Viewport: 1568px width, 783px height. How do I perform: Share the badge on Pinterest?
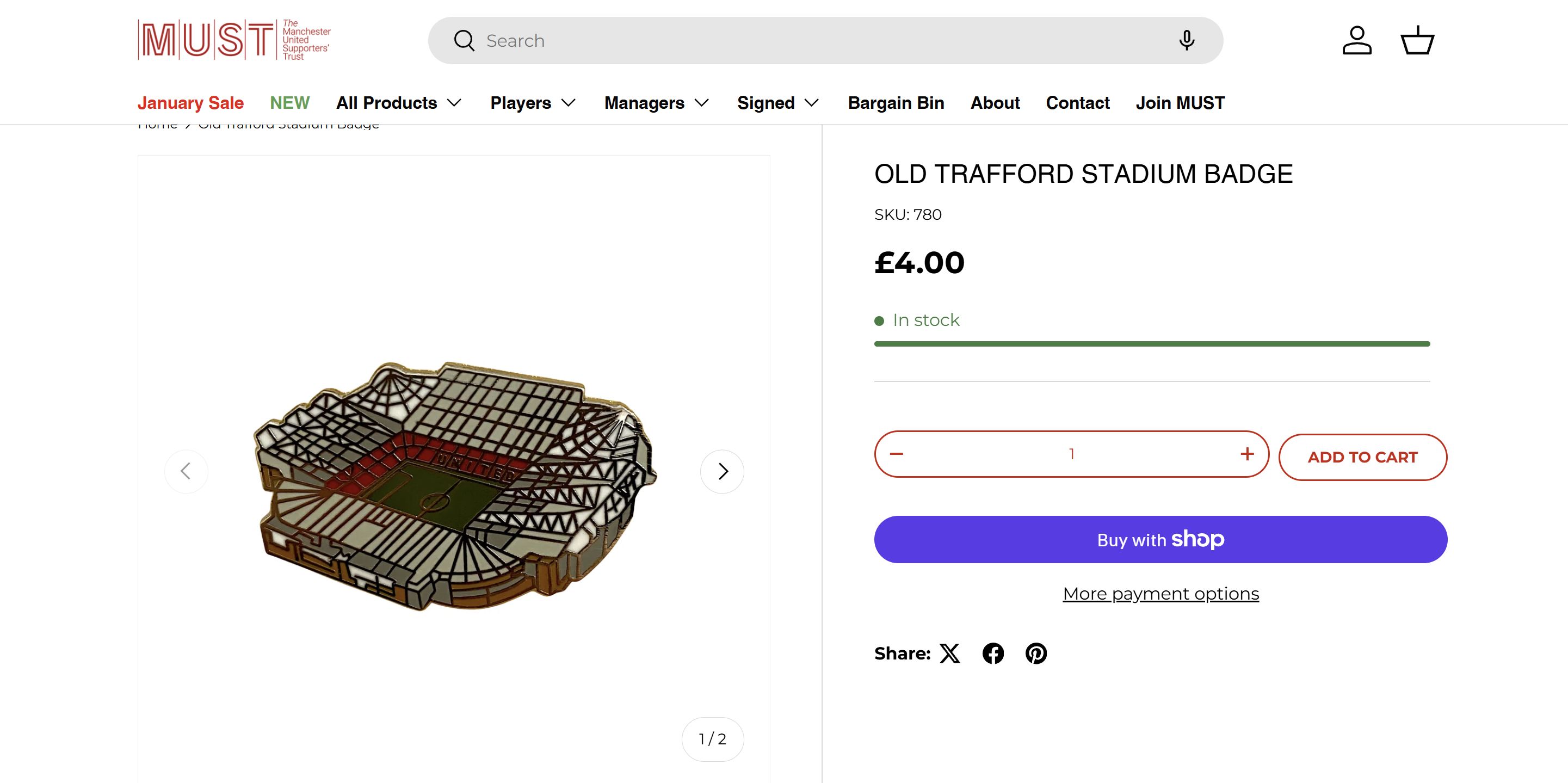pos(1036,653)
